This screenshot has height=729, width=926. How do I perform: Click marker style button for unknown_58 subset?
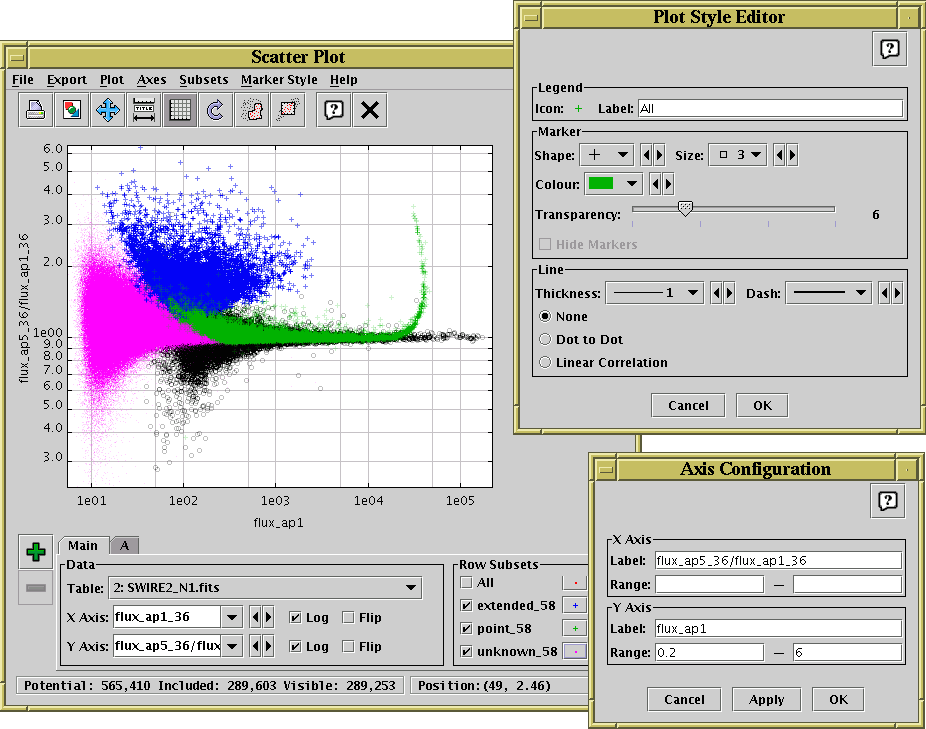point(575,652)
